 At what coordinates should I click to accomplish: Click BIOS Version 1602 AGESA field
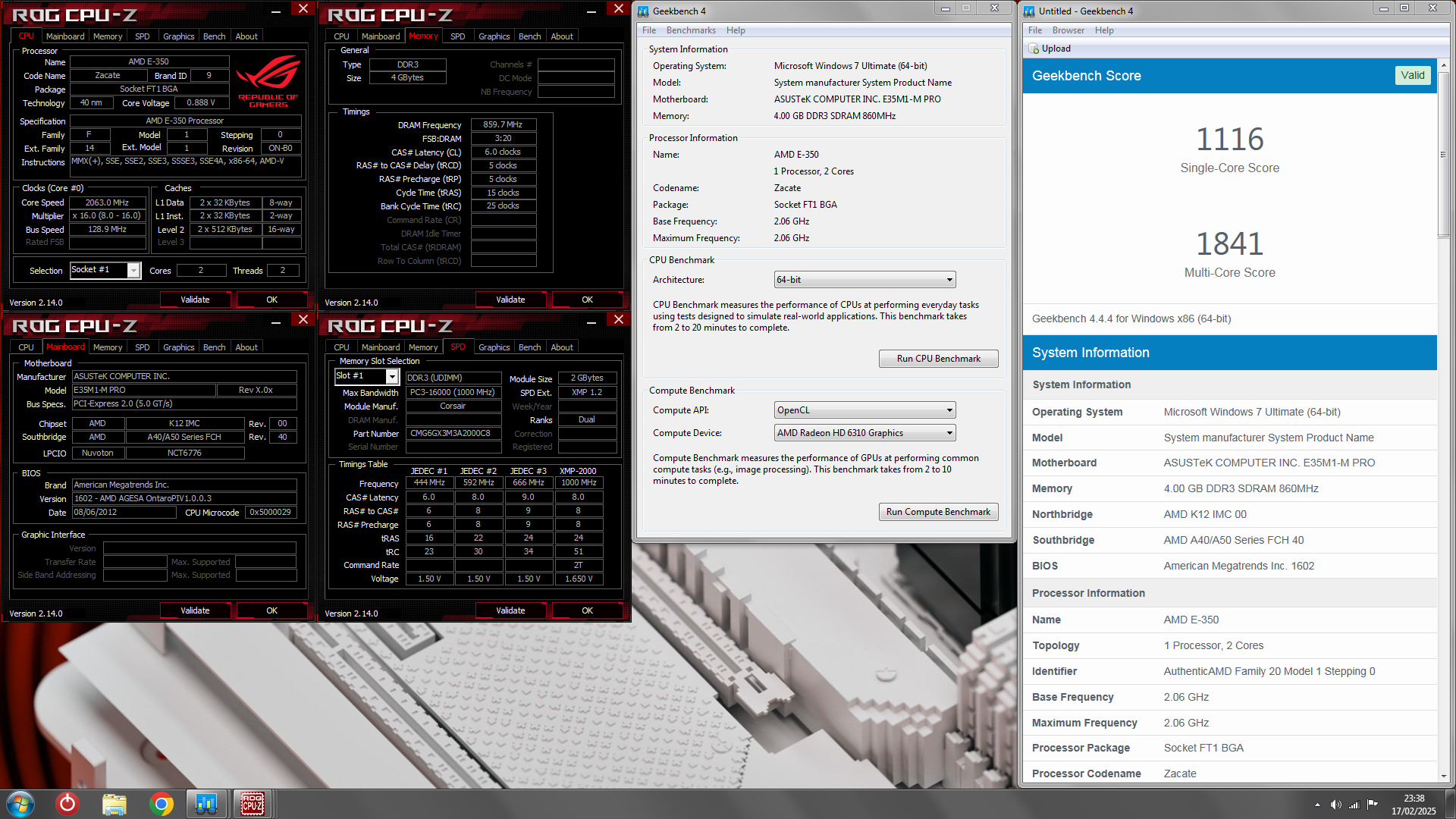click(x=184, y=498)
